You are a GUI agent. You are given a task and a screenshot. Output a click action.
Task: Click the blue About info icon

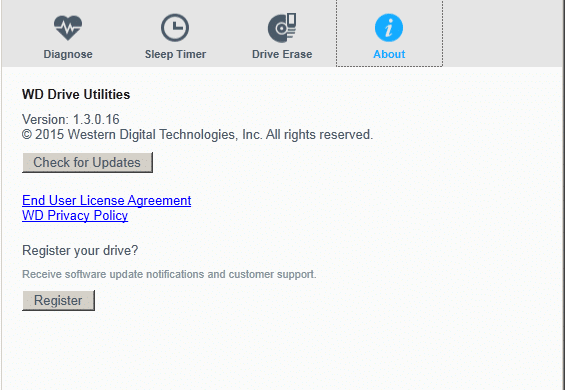coord(389,28)
